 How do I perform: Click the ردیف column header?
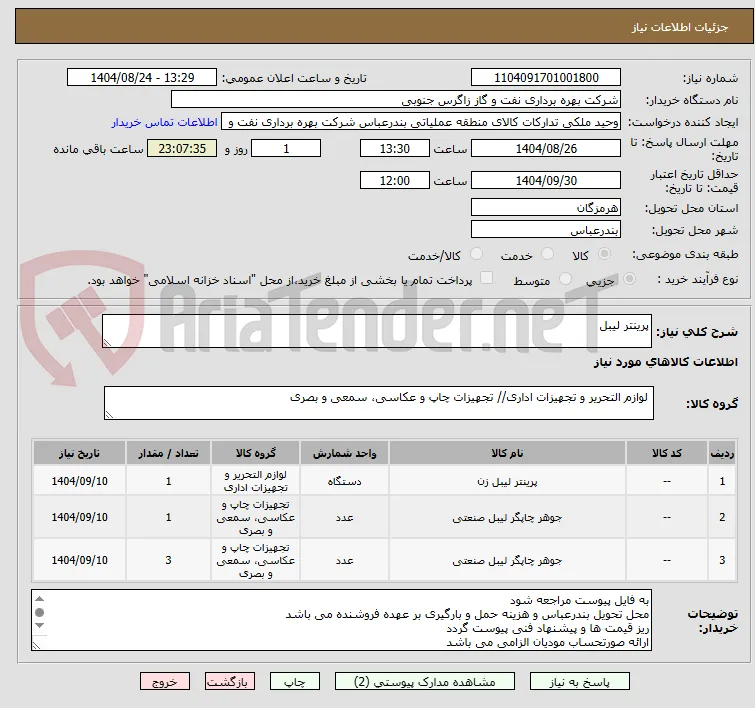click(x=722, y=453)
